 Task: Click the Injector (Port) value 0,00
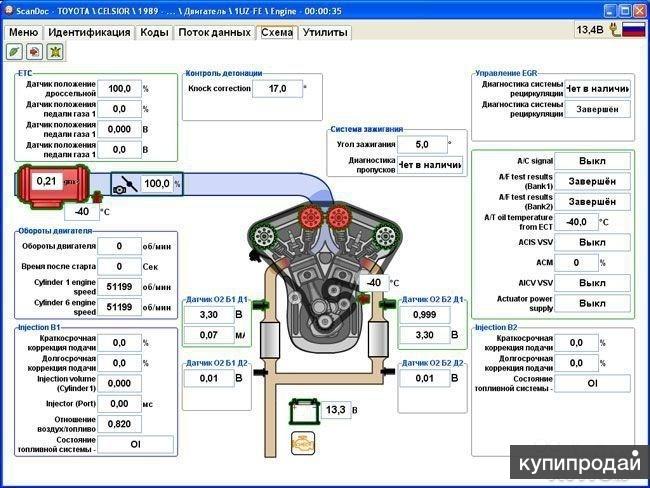pos(119,404)
